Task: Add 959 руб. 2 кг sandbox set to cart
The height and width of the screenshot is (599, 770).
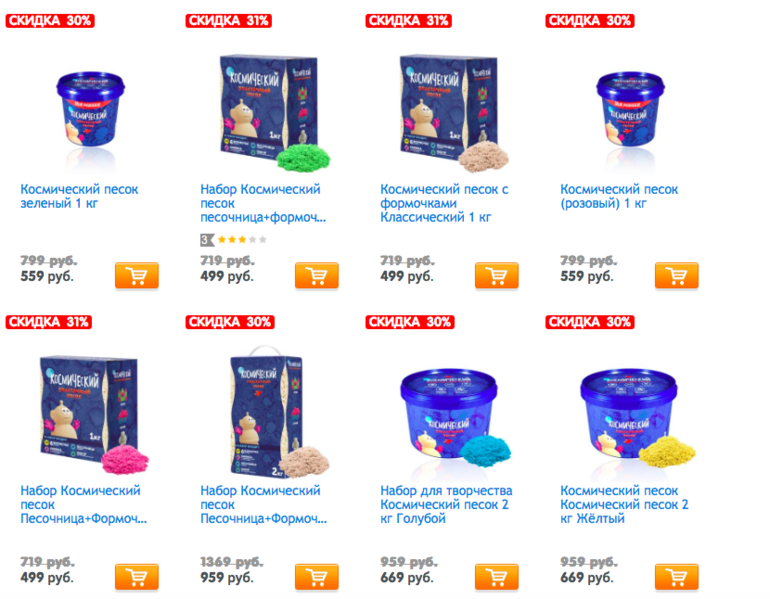Action: (x=317, y=576)
